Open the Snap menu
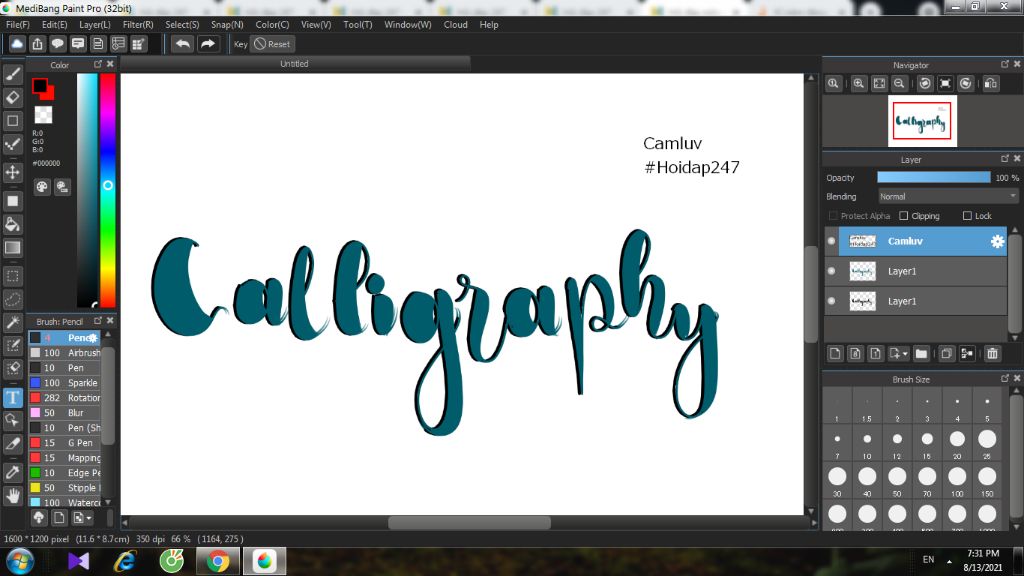This screenshot has height=576, width=1024. 227,25
